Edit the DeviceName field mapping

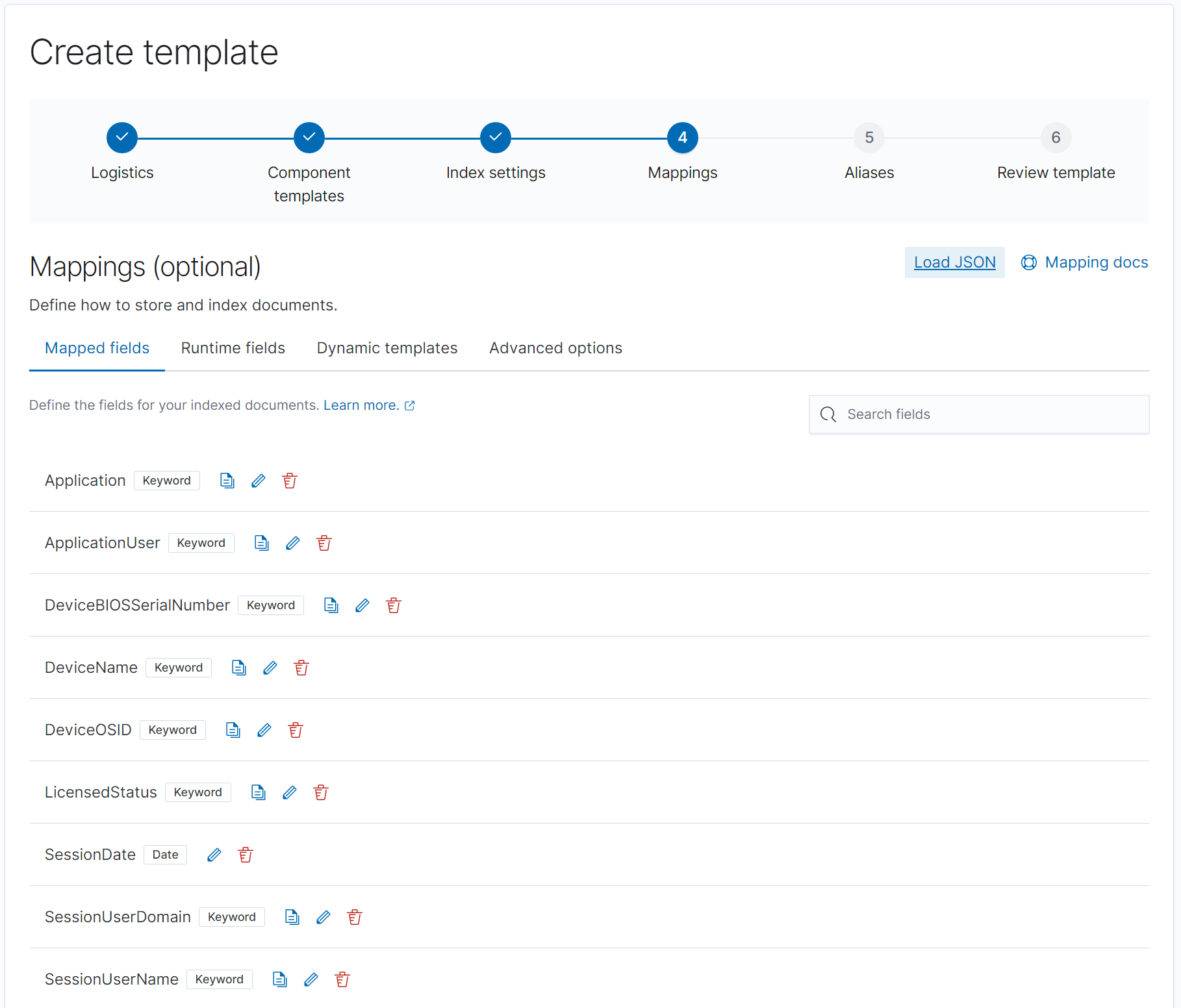pyautogui.click(x=270, y=668)
